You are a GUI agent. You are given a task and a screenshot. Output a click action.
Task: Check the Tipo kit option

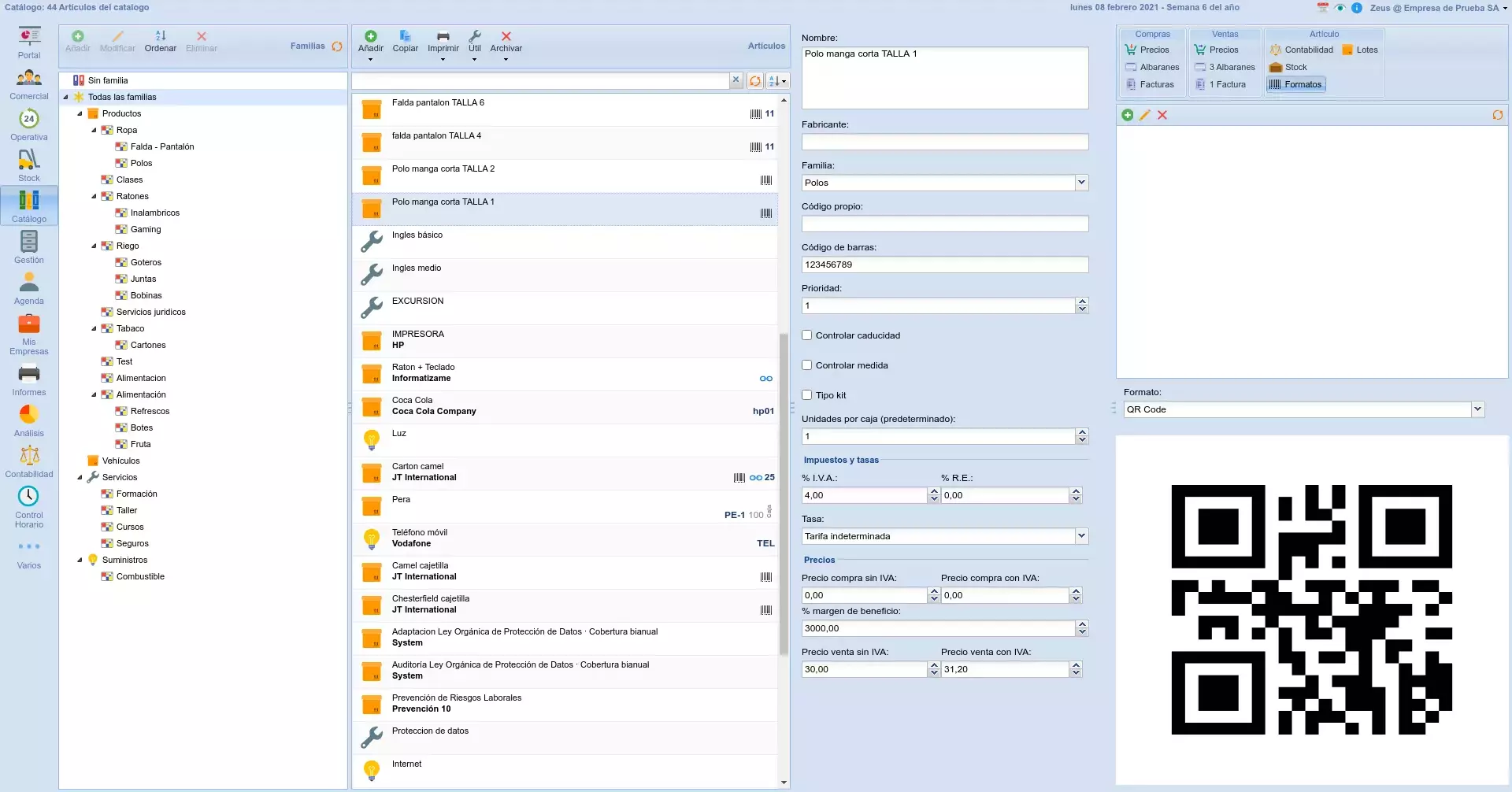807,395
